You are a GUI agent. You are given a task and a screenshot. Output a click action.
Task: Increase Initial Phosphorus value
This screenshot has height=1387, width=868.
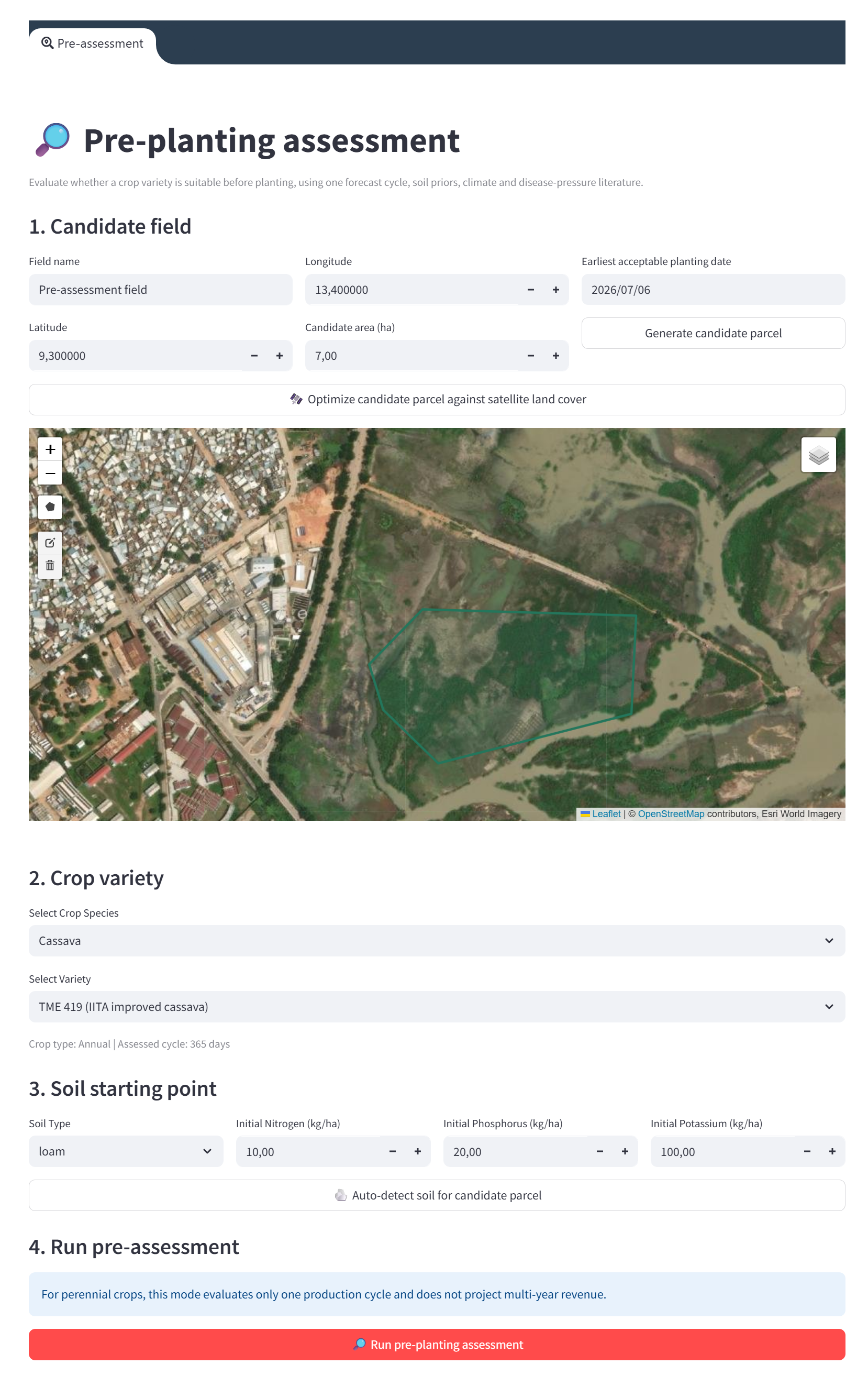(x=625, y=1151)
